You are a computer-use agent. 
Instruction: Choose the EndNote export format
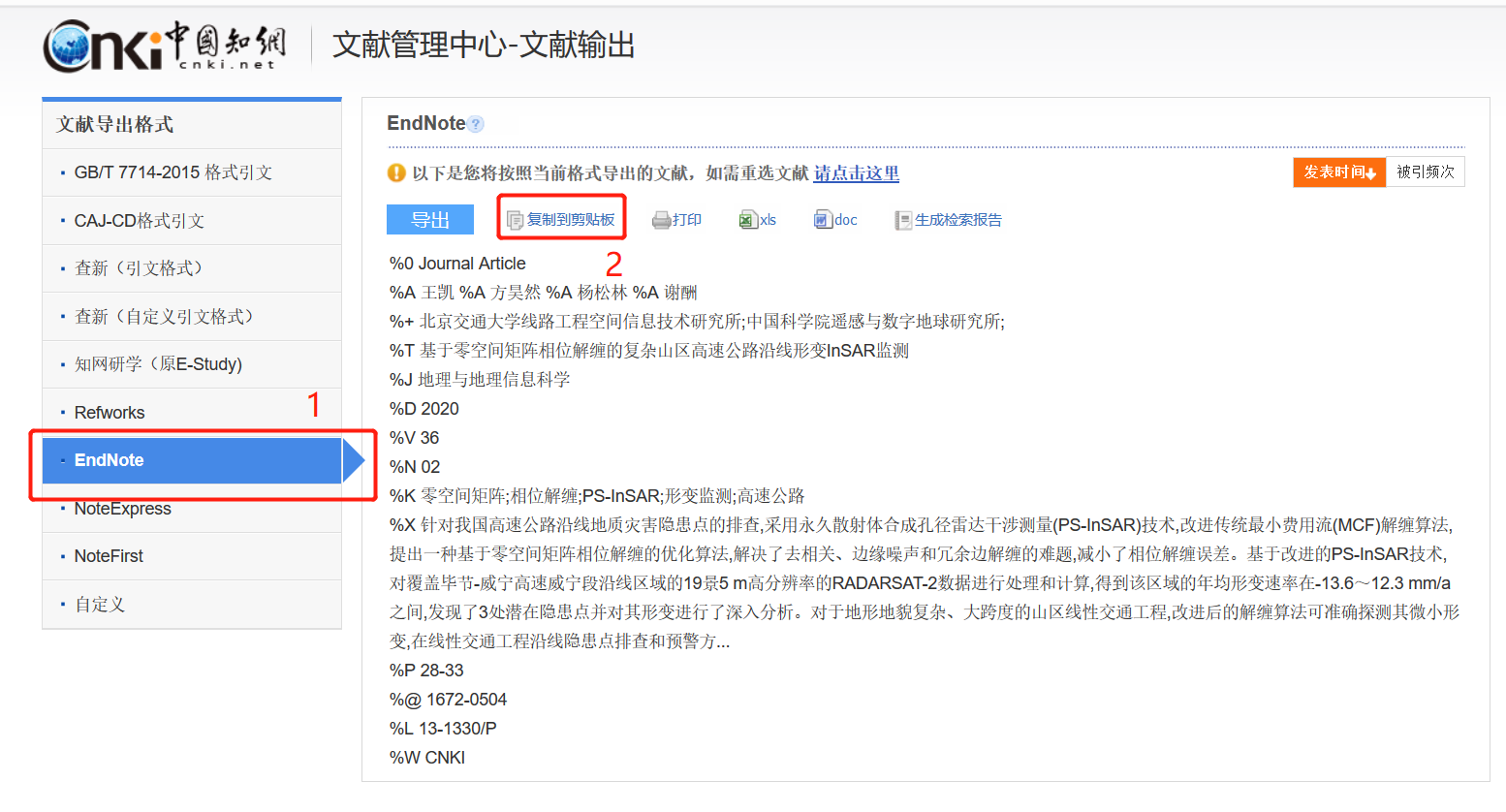192,460
